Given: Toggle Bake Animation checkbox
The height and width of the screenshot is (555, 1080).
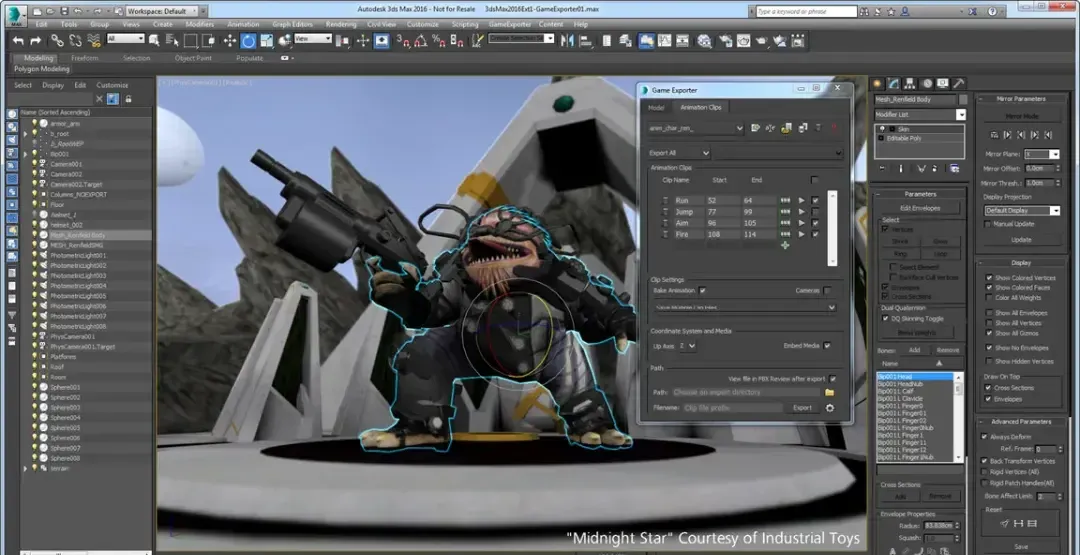Looking at the screenshot, I should coord(703,291).
